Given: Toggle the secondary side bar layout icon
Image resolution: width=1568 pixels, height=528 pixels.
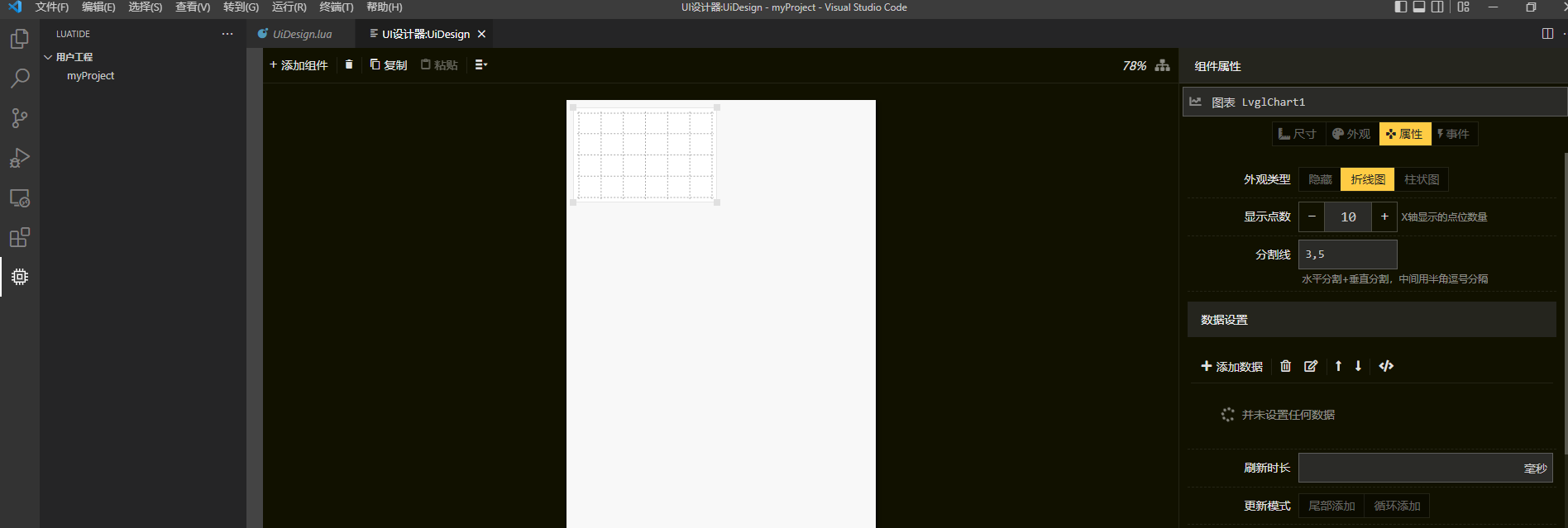Looking at the screenshot, I should (1437, 7).
